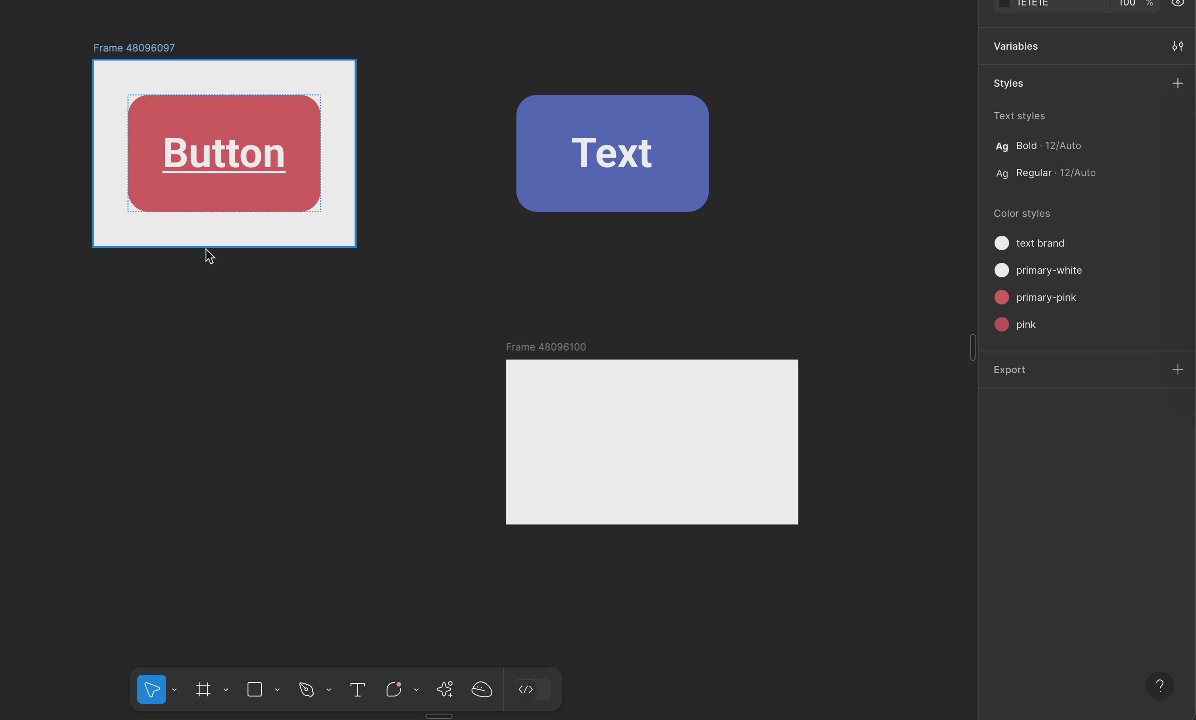Viewport: 1196px width, 720px height.
Task: Toggle the fill visibility eye icon
Action: coord(1178,3)
